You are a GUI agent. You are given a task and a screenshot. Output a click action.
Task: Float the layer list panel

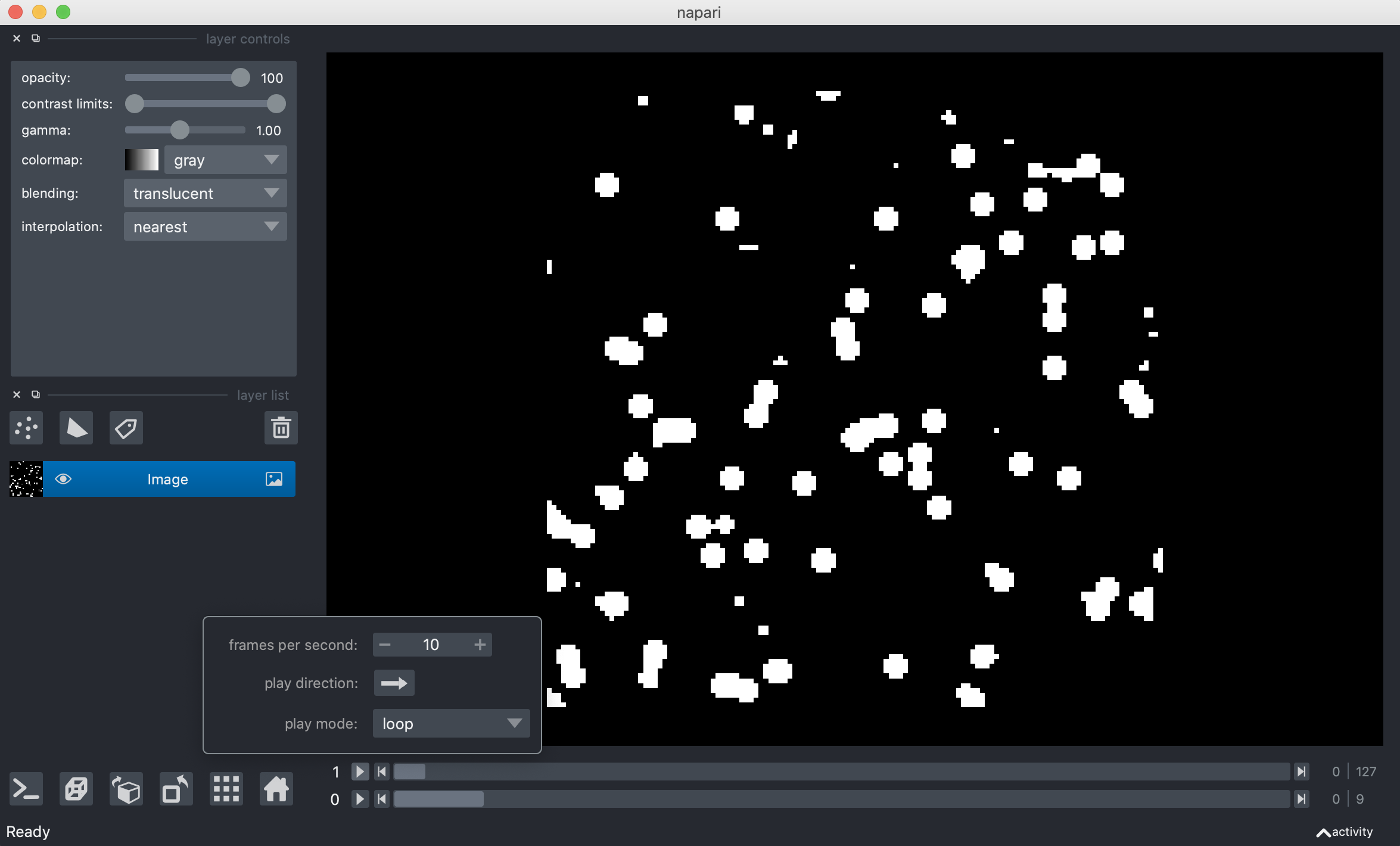click(36, 395)
